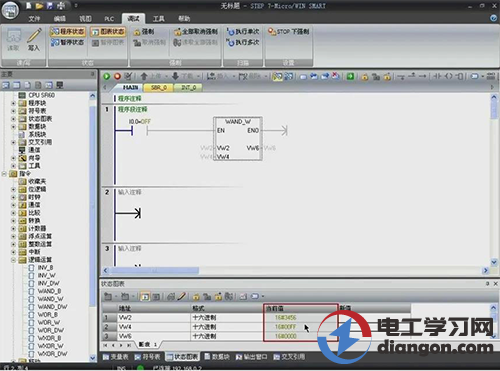
Task: Expand the 状态图表 tree node
Action: [x=13, y=119]
